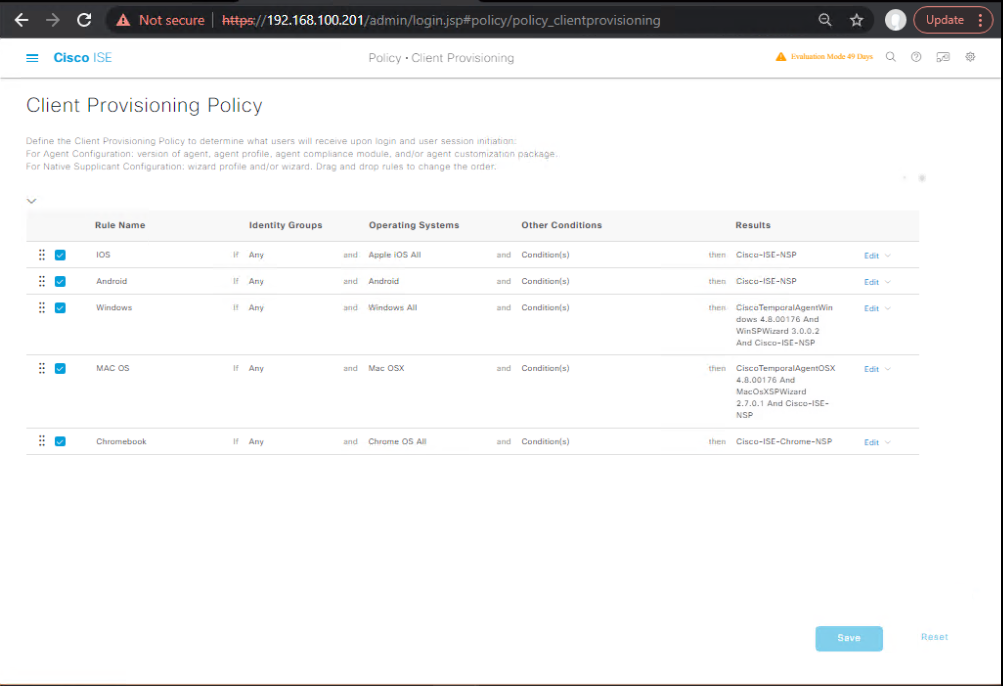Screen dimensions: 1003x686
Task: Click Edit for the MAC OS rule
Action: point(871,369)
